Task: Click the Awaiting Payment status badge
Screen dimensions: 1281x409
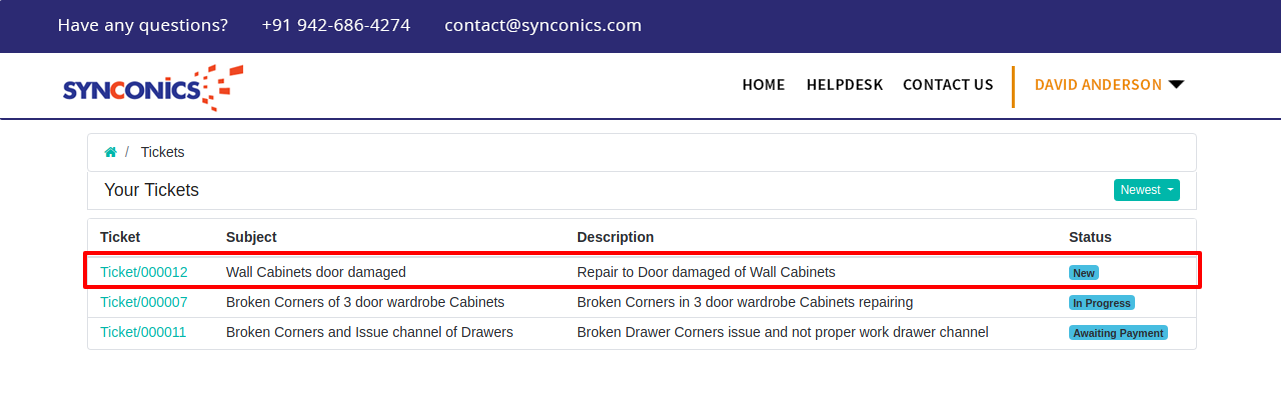Action: [x=1118, y=333]
